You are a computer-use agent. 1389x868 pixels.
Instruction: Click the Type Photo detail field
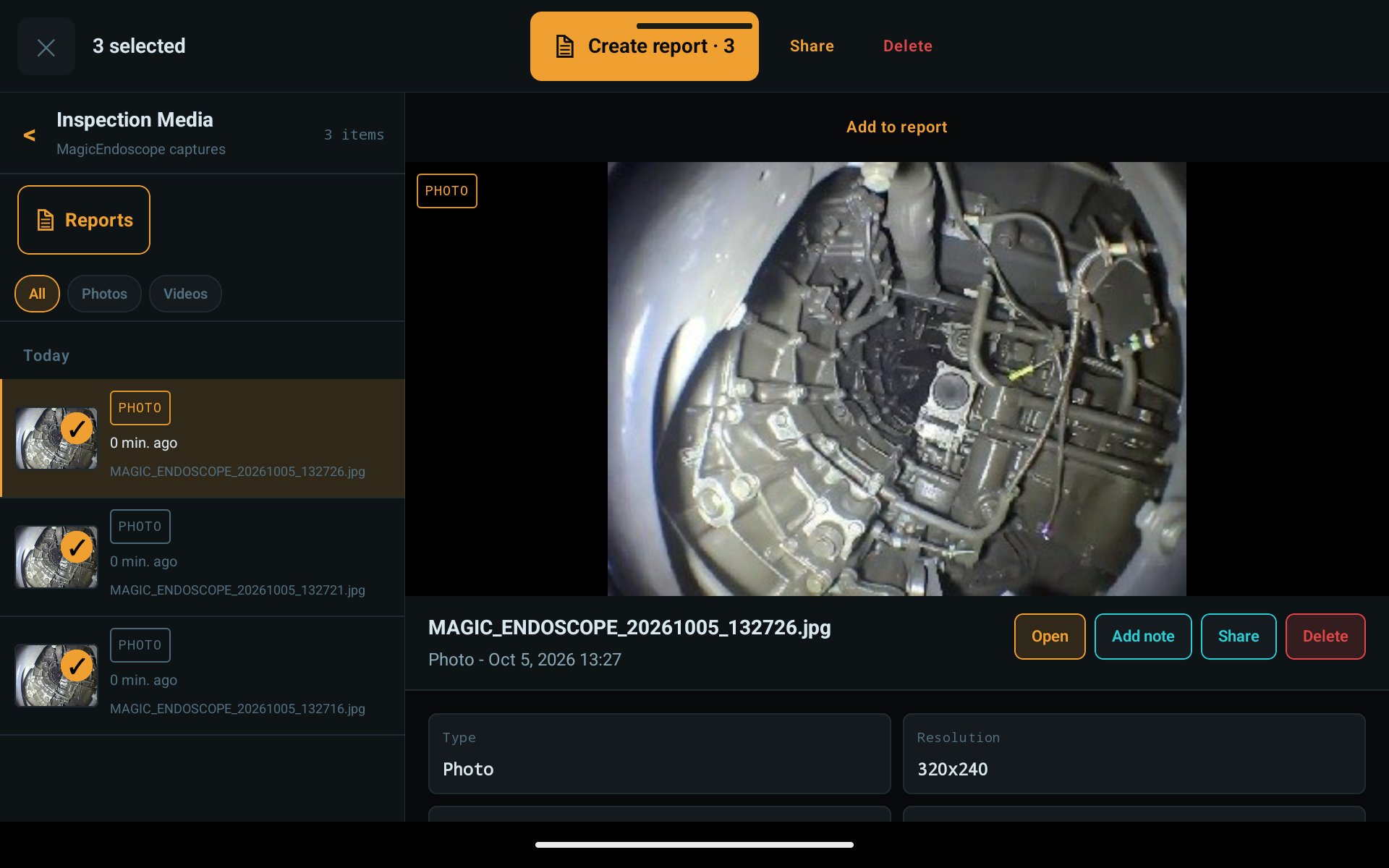pos(659,754)
